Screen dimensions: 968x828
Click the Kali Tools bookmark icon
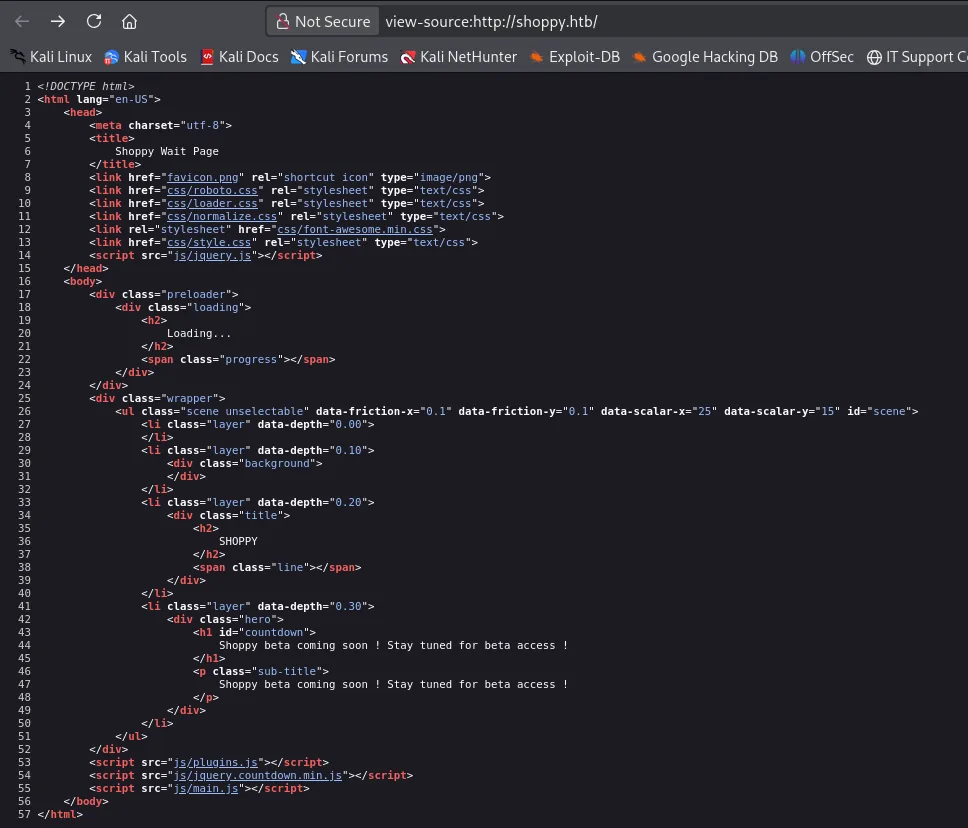coord(112,57)
